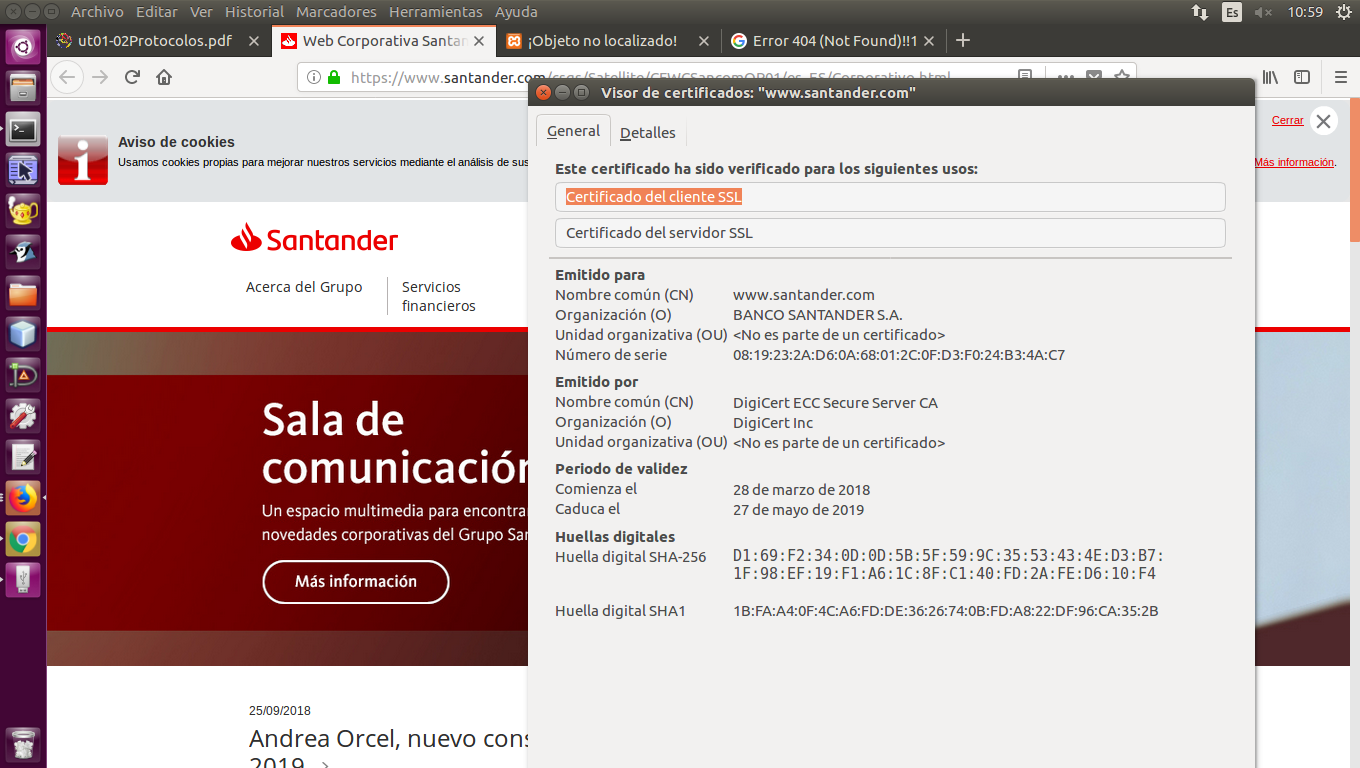Close the Web Corporativa Santander tab
This screenshot has height=768, width=1360.
pyautogui.click(x=480, y=41)
